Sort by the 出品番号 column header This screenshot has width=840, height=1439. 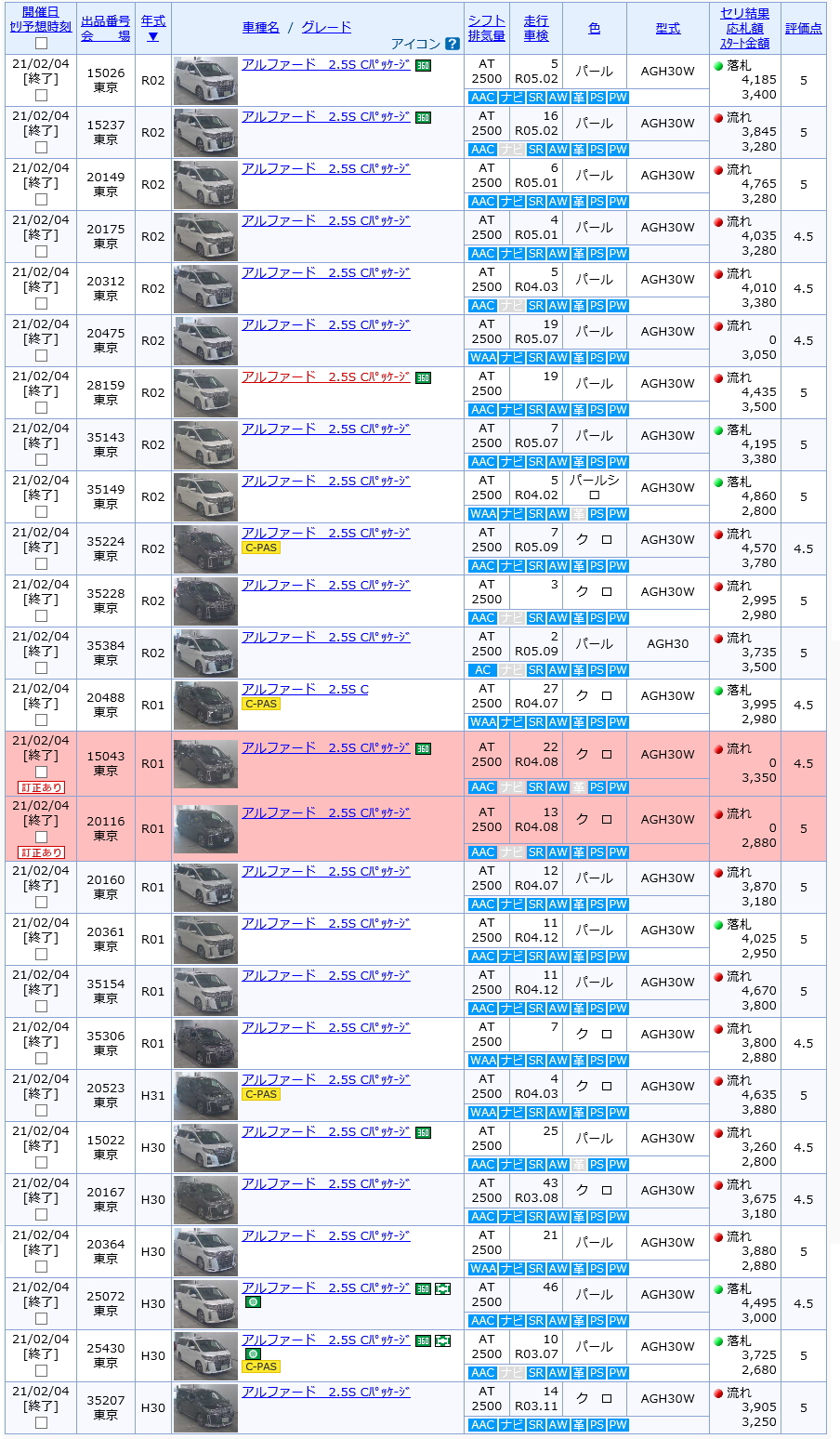pos(106,21)
